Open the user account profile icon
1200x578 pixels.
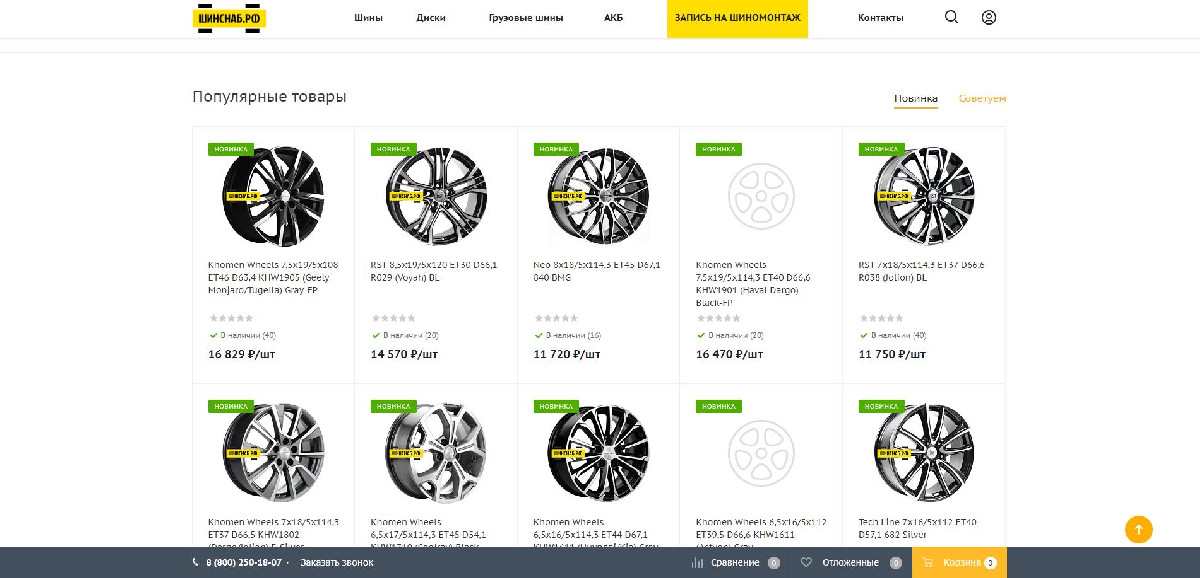pos(989,17)
